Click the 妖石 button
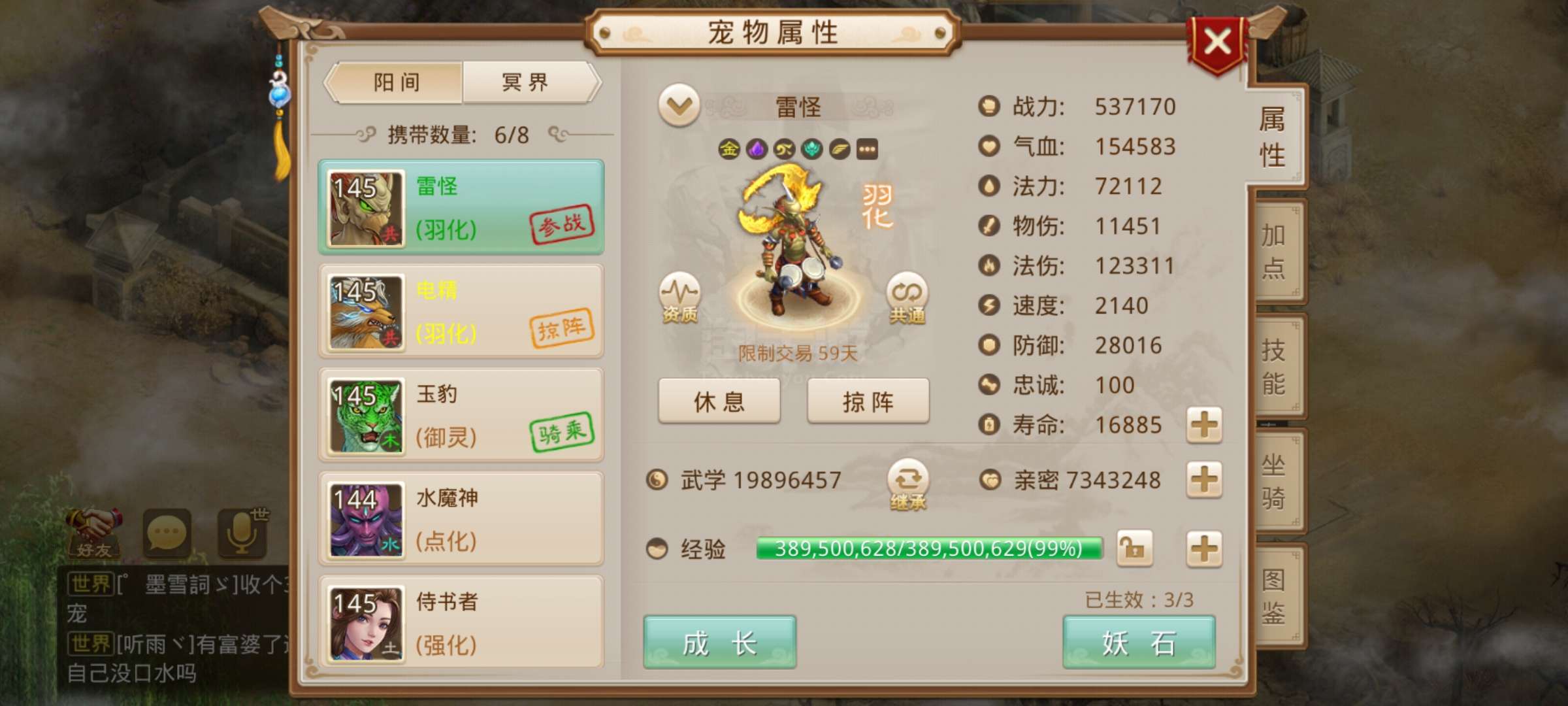The height and width of the screenshot is (706, 1568). (x=1139, y=643)
